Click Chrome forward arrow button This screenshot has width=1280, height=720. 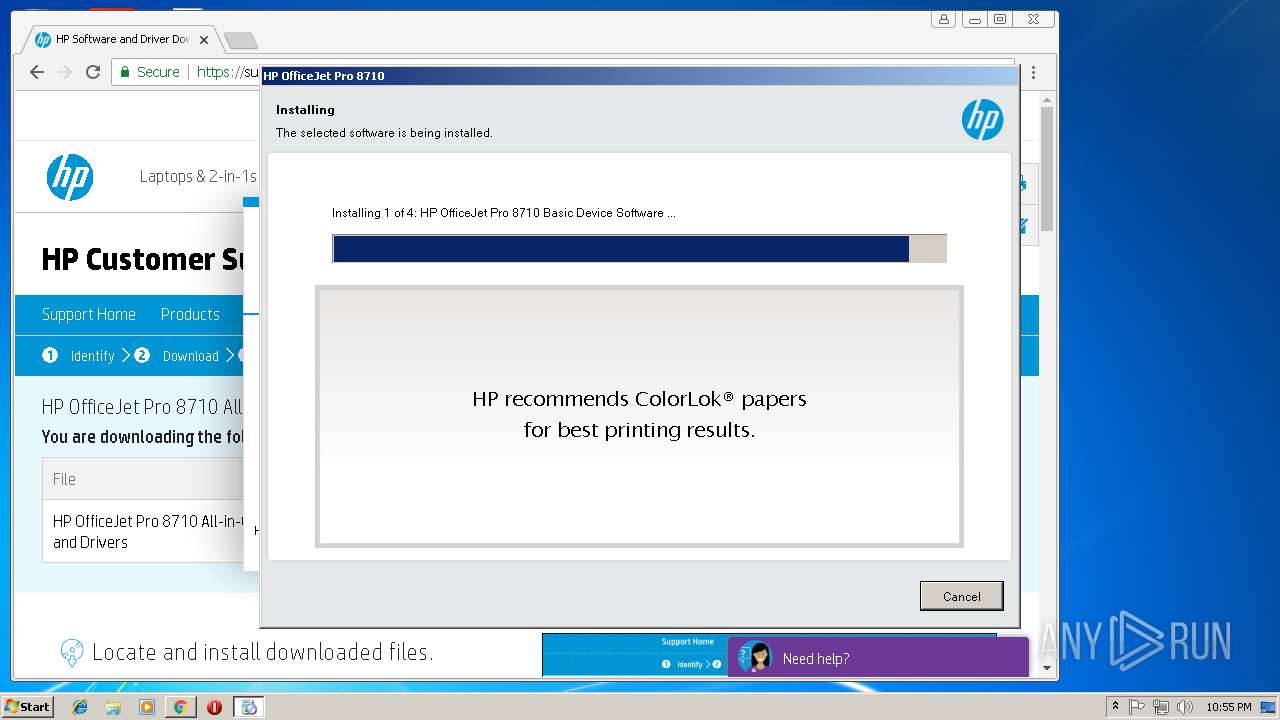pos(65,72)
